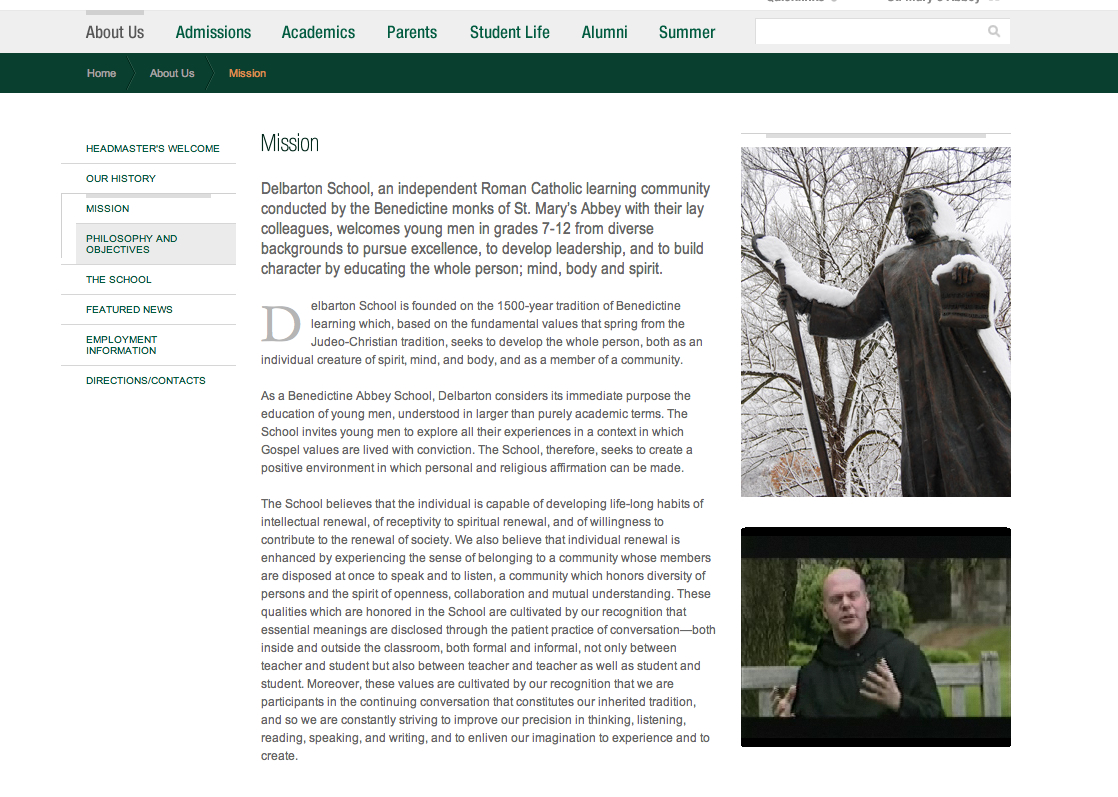
Task: Click the Mission breadcrumb link
Action: pos(247,73)
